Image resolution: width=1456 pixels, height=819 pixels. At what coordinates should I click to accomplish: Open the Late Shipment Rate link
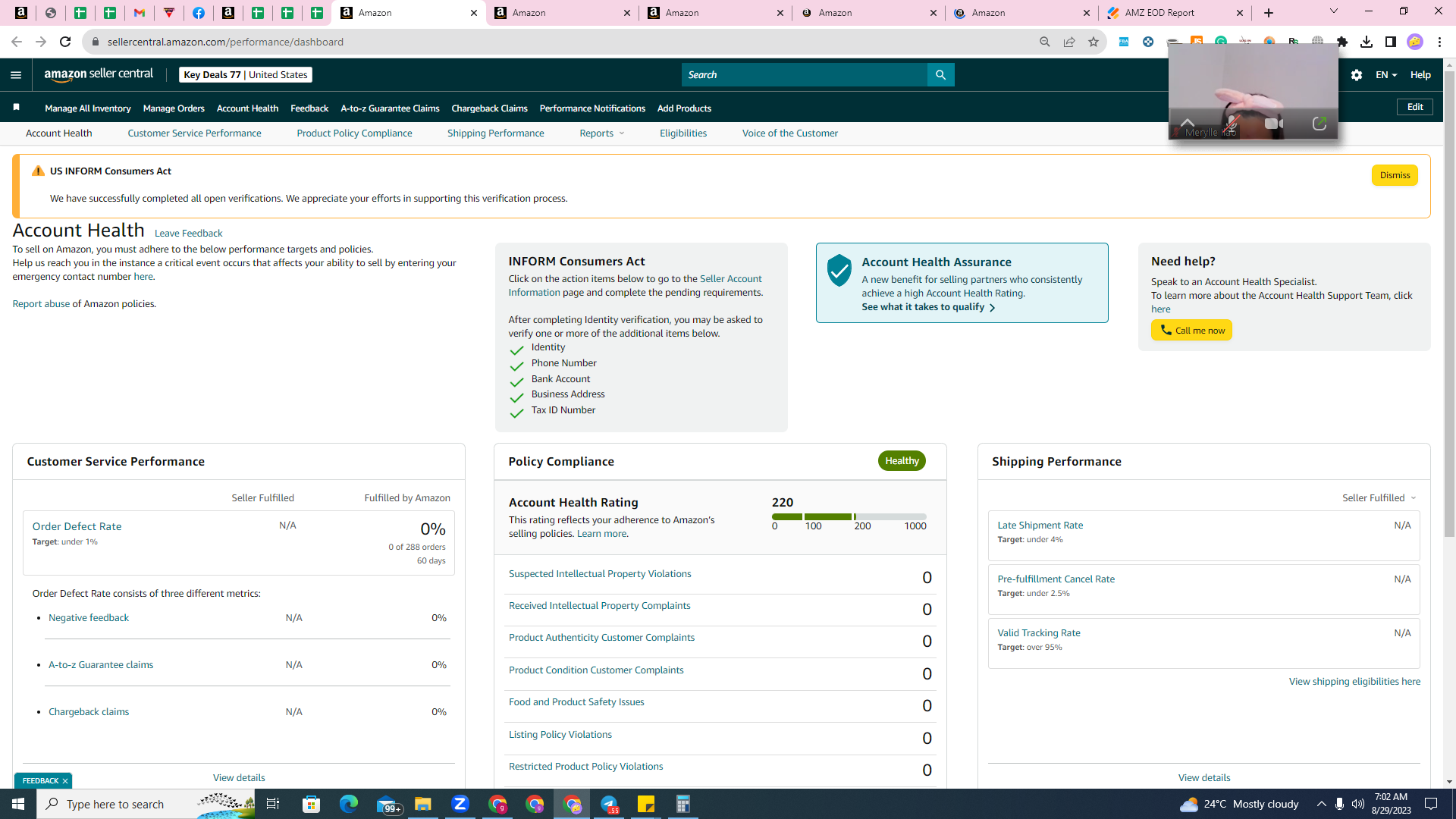pyautogui.click(x=1040, y=526)
